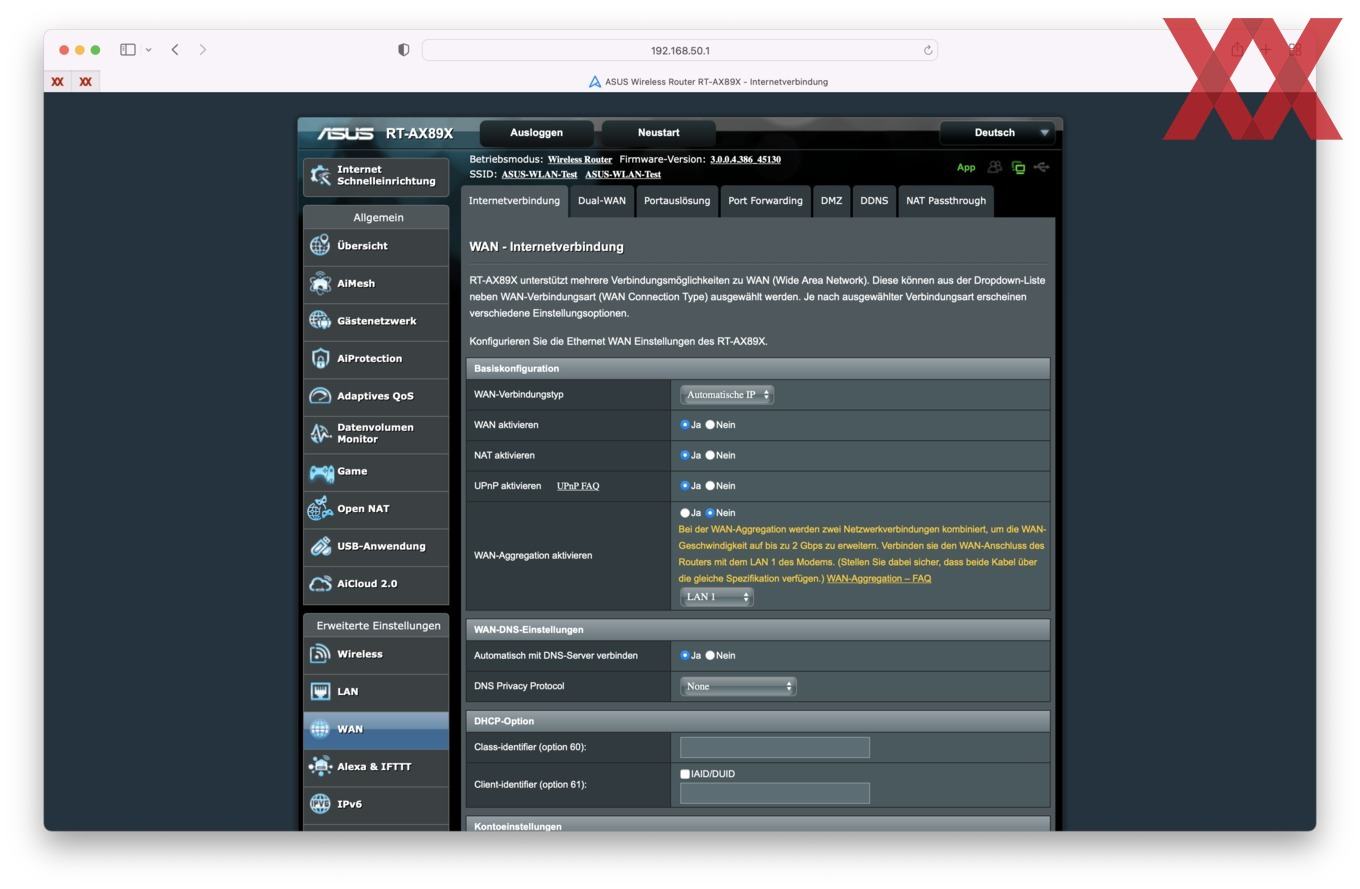Open LAN settings icon
This screenshot has height=889, width=1360.
[x=320, y=691]
